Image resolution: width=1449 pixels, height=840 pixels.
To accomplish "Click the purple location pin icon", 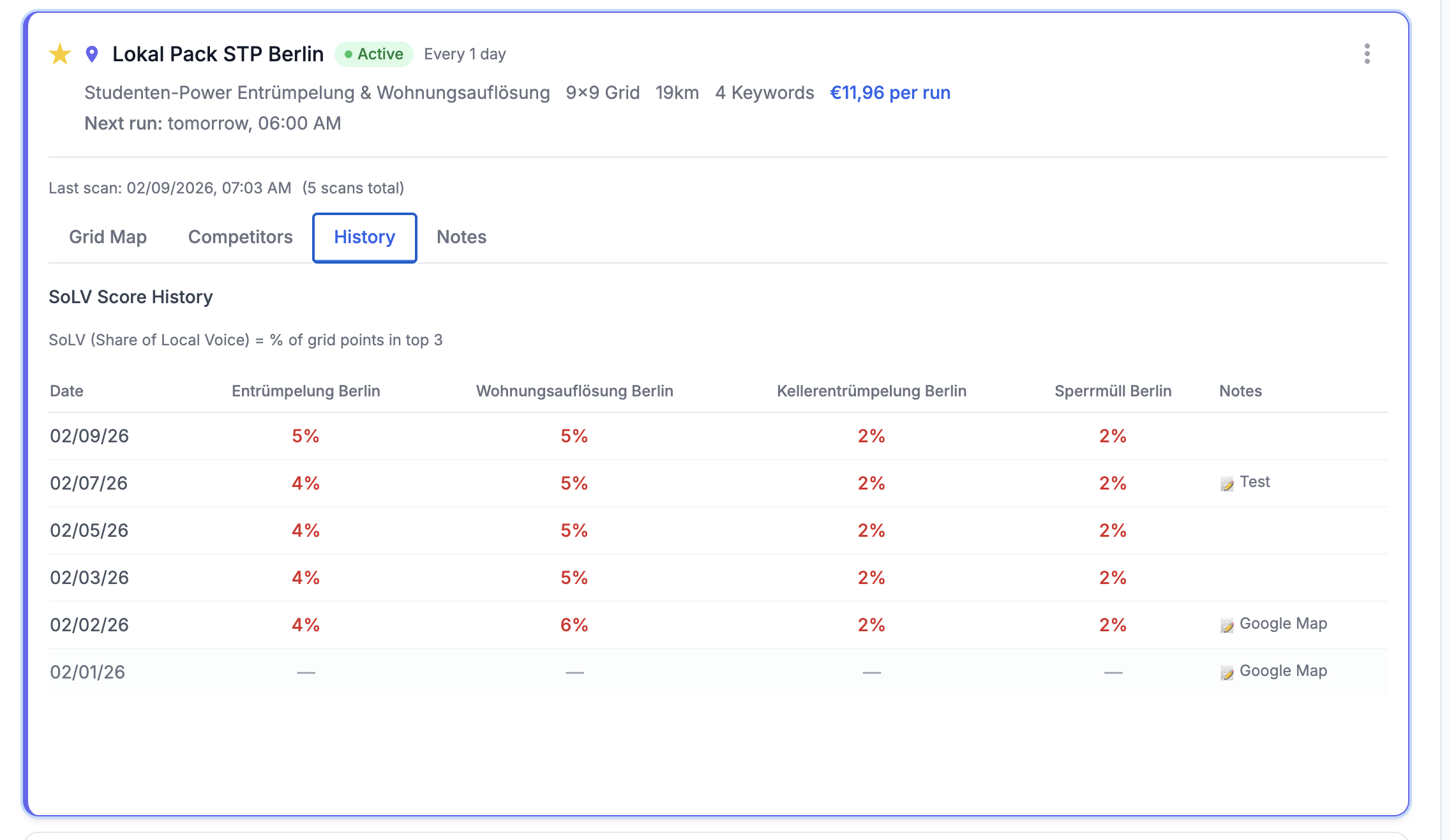I will [x=92, y=54].
